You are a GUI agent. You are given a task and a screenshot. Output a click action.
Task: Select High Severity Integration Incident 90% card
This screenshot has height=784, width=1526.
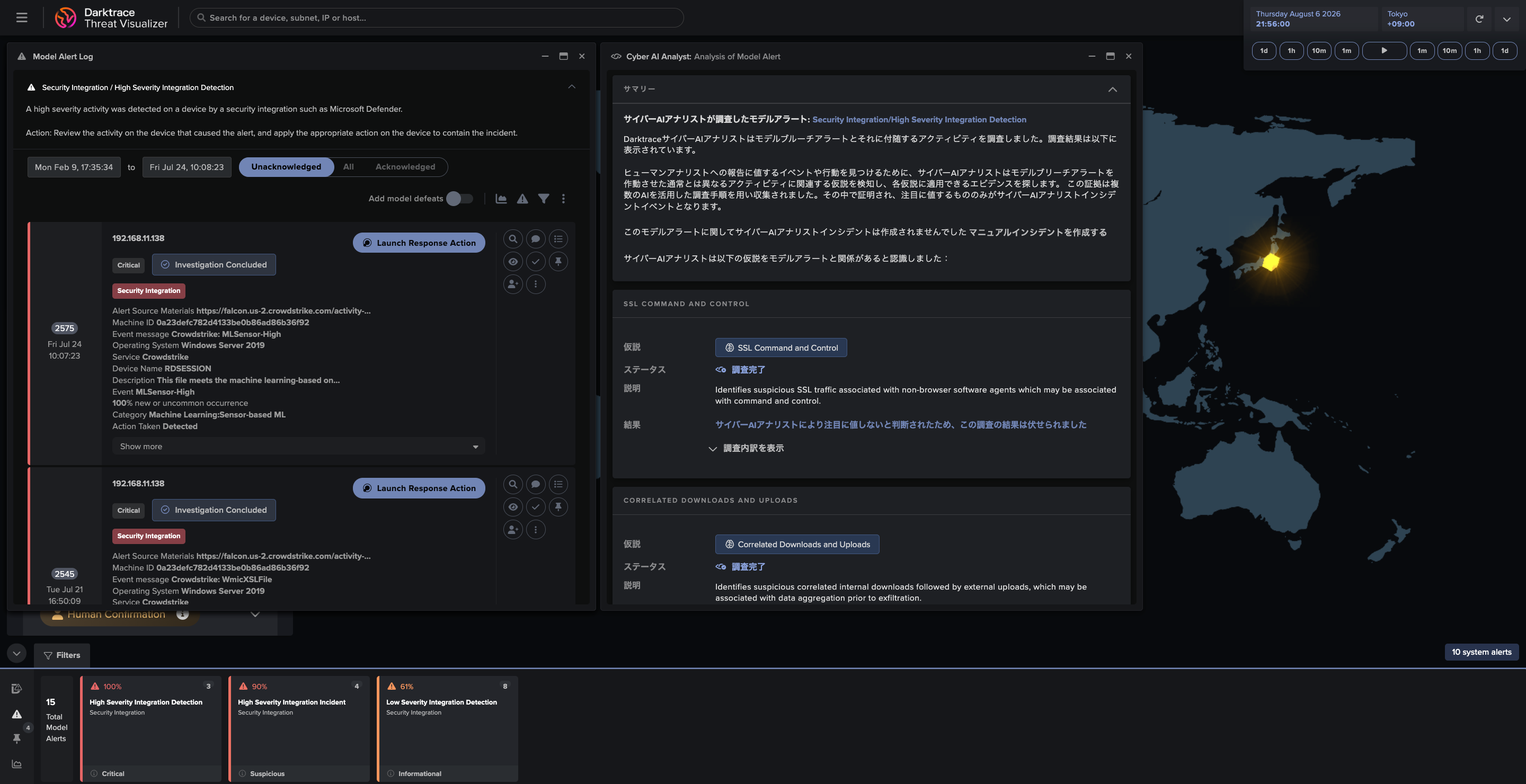[x=299, y=729]
